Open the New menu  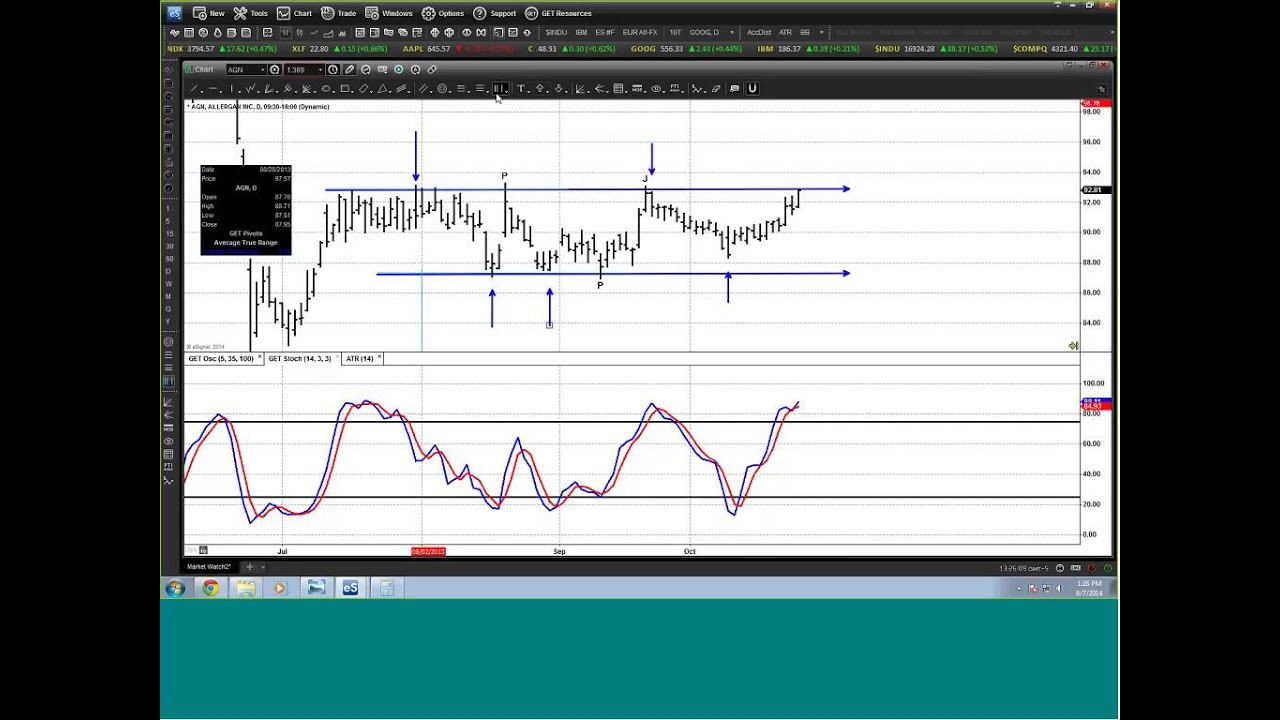pyautogui.click(x=208, y=13)
